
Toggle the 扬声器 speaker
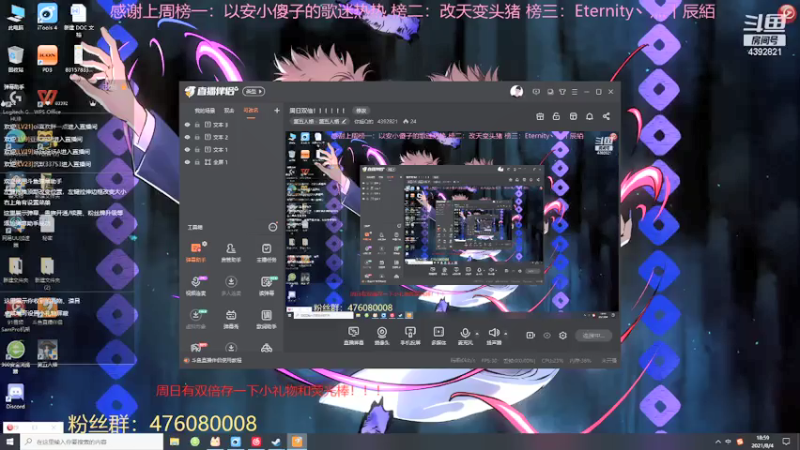(493, 336)
